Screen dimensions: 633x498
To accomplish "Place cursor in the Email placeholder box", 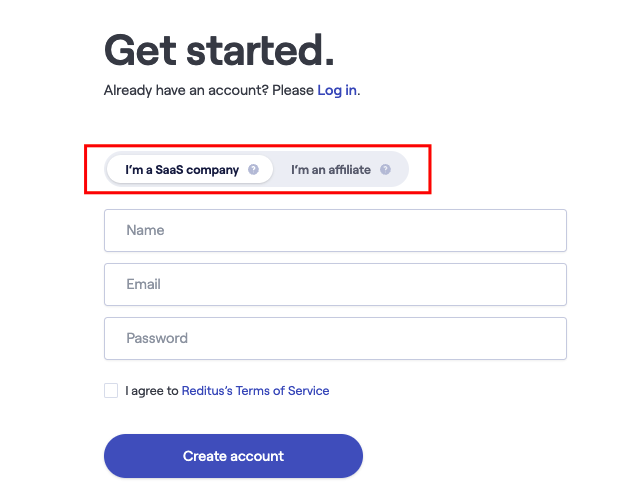I will [335, 285].
